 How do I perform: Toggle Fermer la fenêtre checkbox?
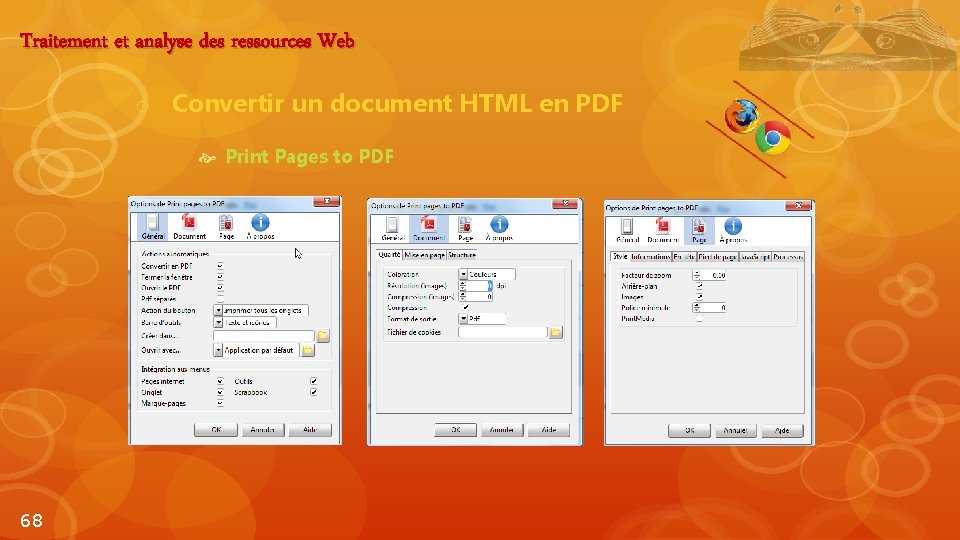coord(220,277)
